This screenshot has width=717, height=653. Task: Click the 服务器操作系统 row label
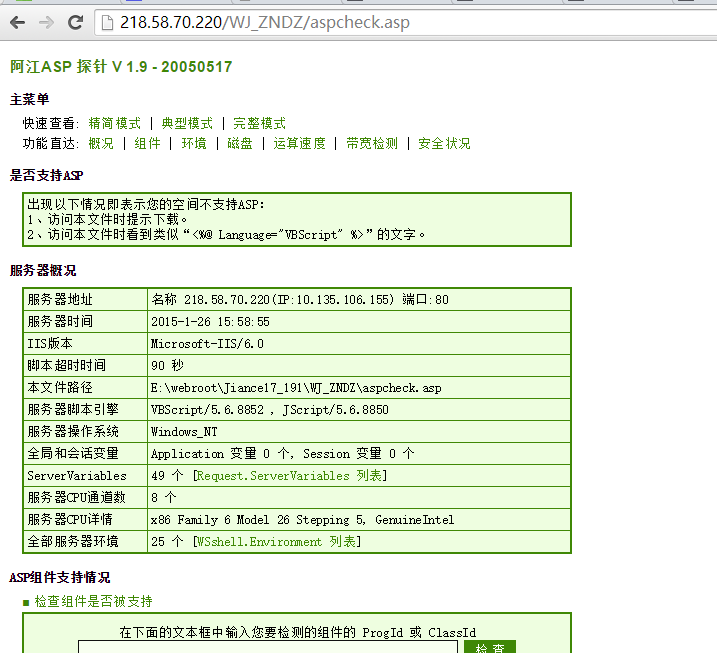tap(73, 431)
